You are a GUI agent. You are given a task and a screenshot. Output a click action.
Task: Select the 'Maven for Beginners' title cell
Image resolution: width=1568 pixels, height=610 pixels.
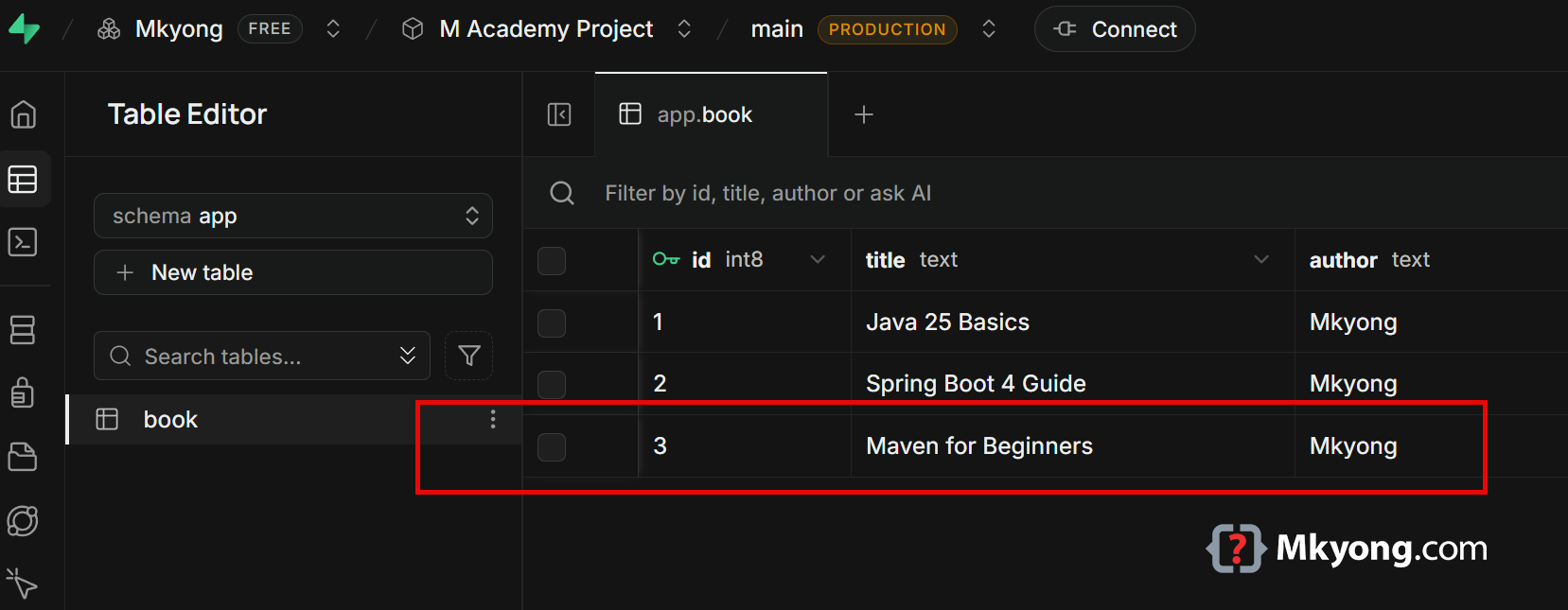(x=1073, y=446)
